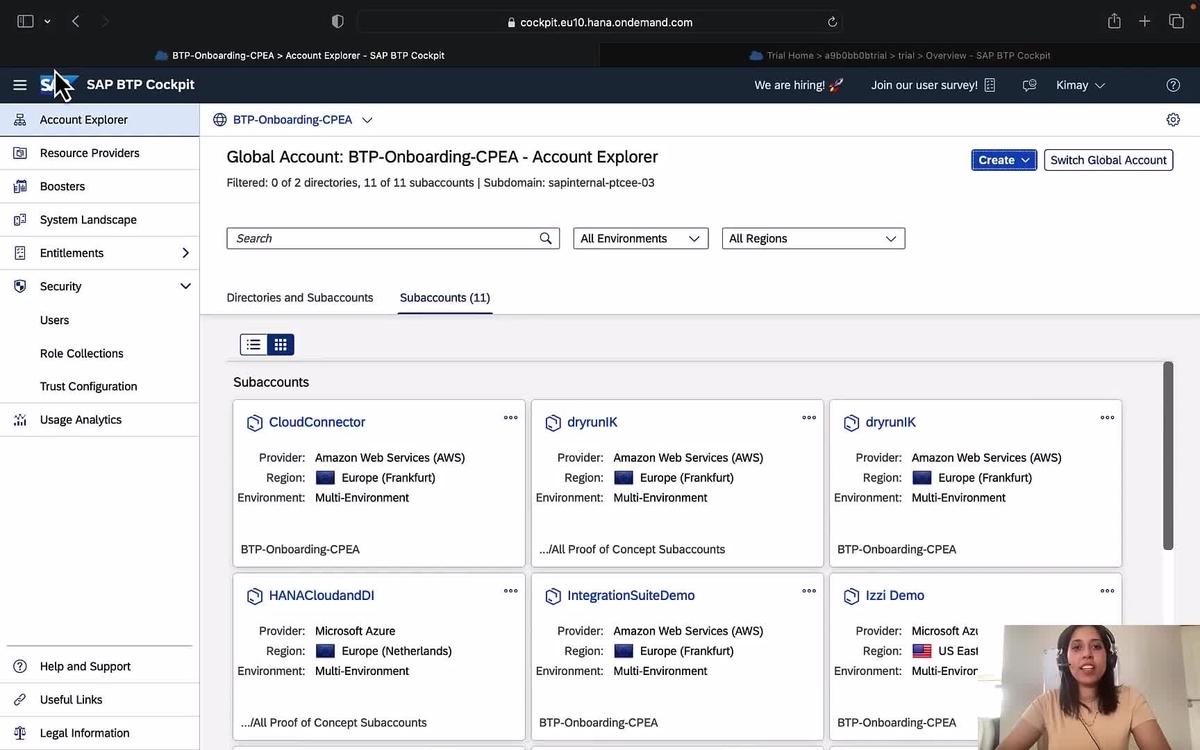
Task: Click the Boosters sidebar item label
Action: point(62,186)
